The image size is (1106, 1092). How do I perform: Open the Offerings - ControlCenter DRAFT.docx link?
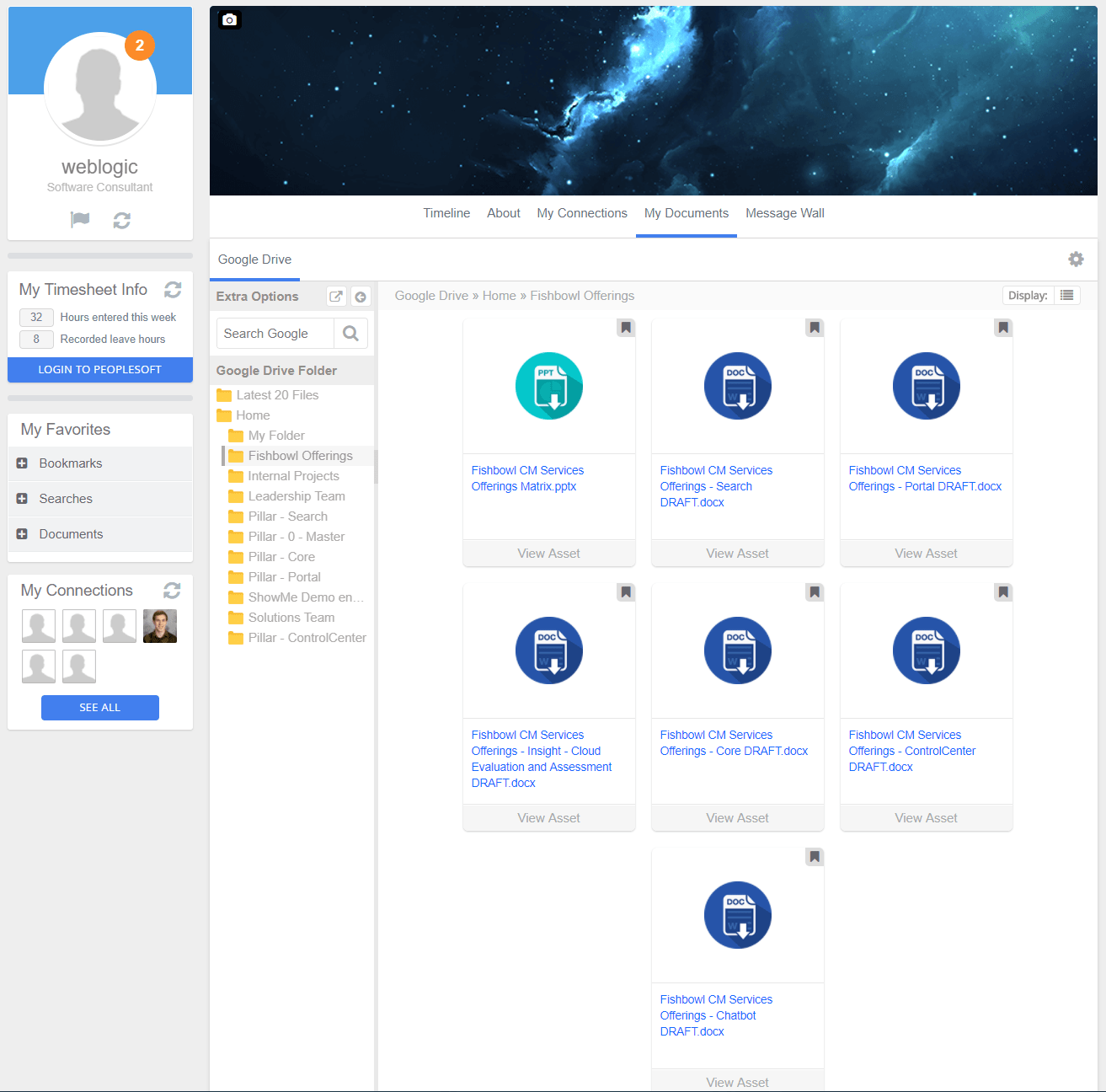912,751
